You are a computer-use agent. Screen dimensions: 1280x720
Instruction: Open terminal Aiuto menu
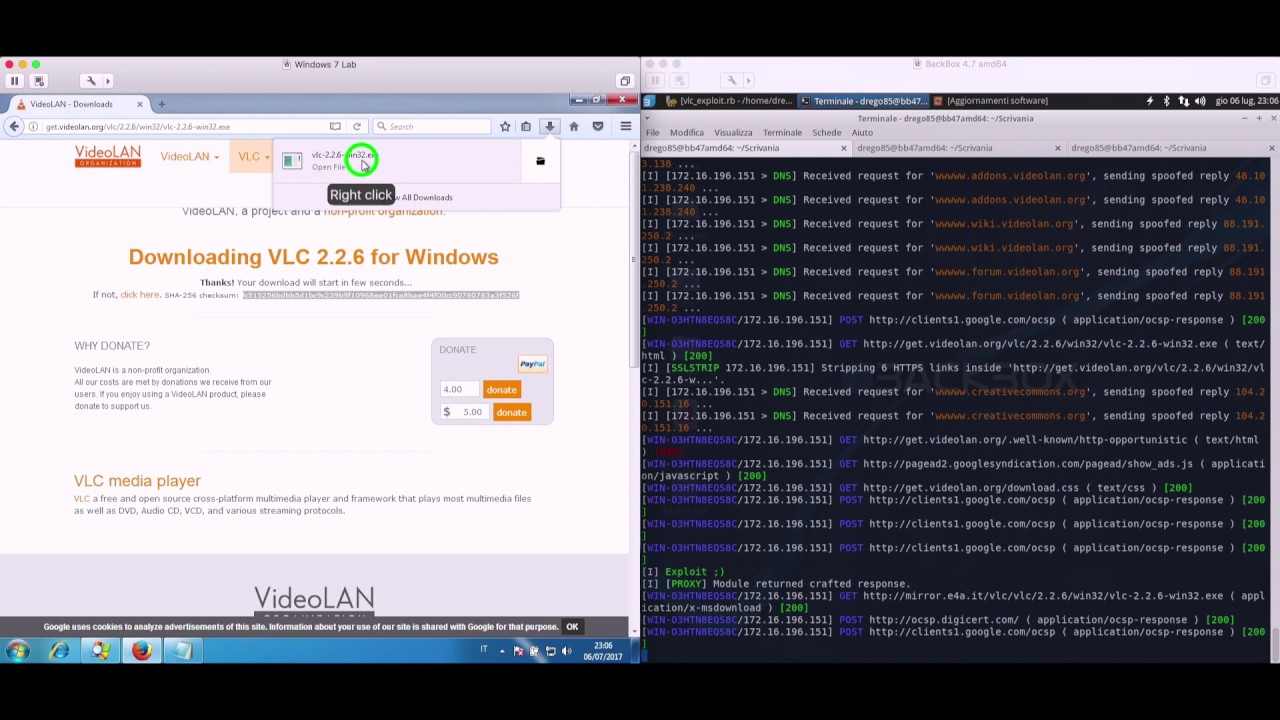(x=862, y=133)
